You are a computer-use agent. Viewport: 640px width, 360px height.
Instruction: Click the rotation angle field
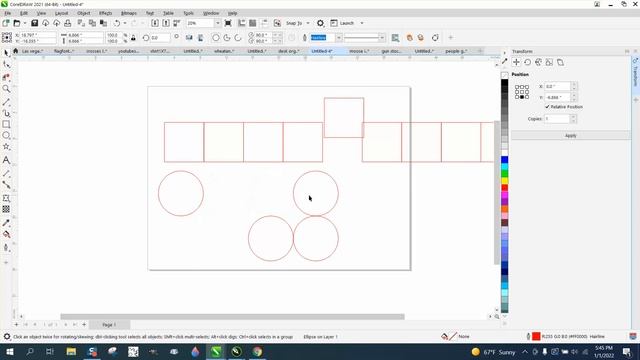(x=160, y=38)
